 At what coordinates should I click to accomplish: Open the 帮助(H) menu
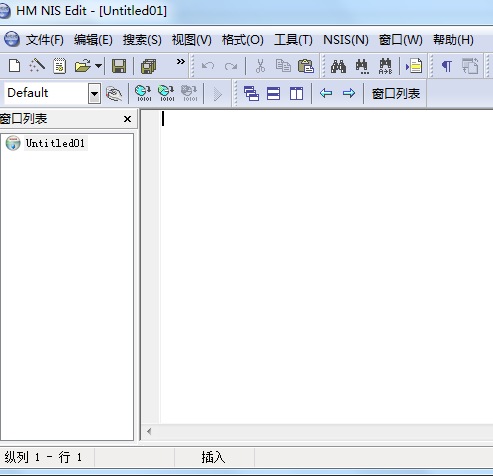[x=453, y=40]
